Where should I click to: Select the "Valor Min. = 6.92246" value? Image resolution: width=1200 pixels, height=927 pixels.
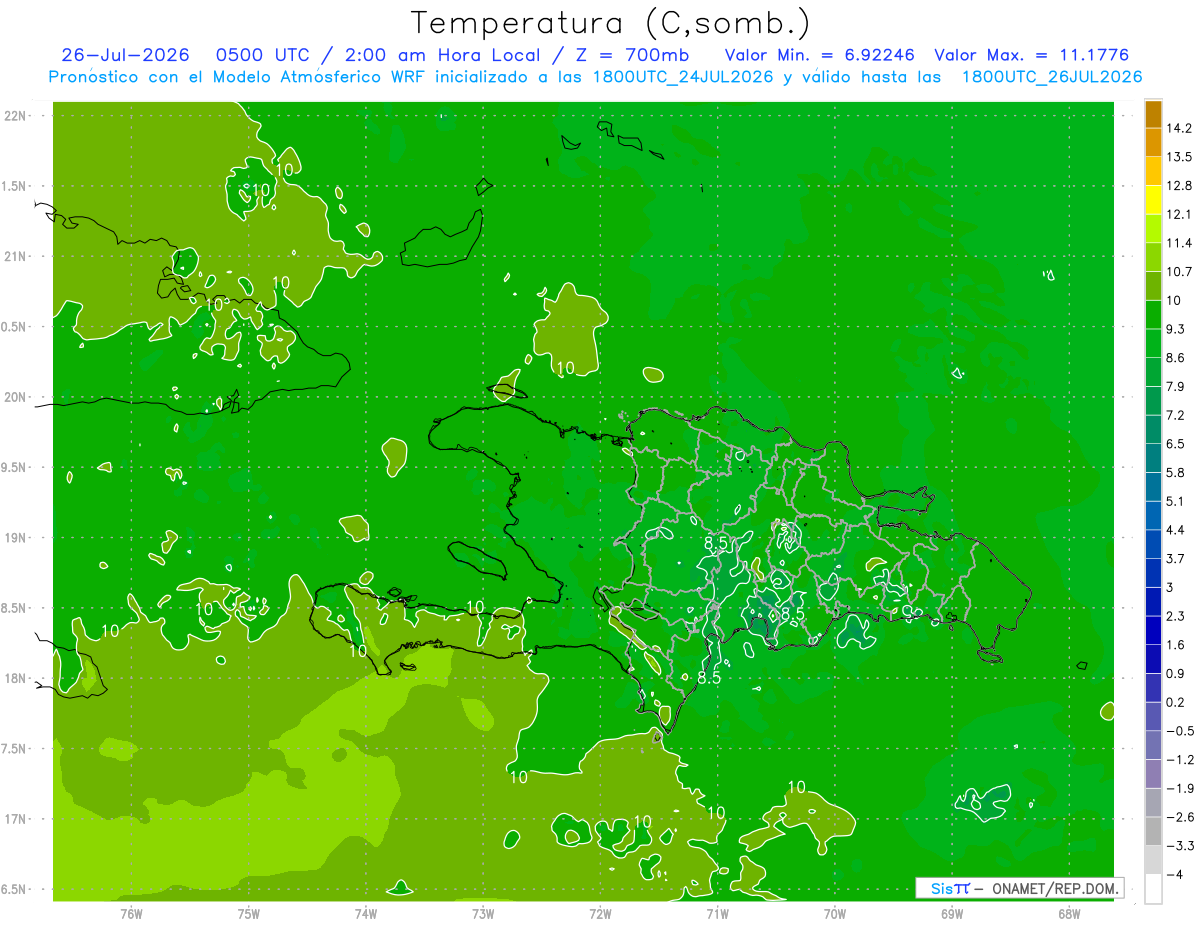coord(819,55)
